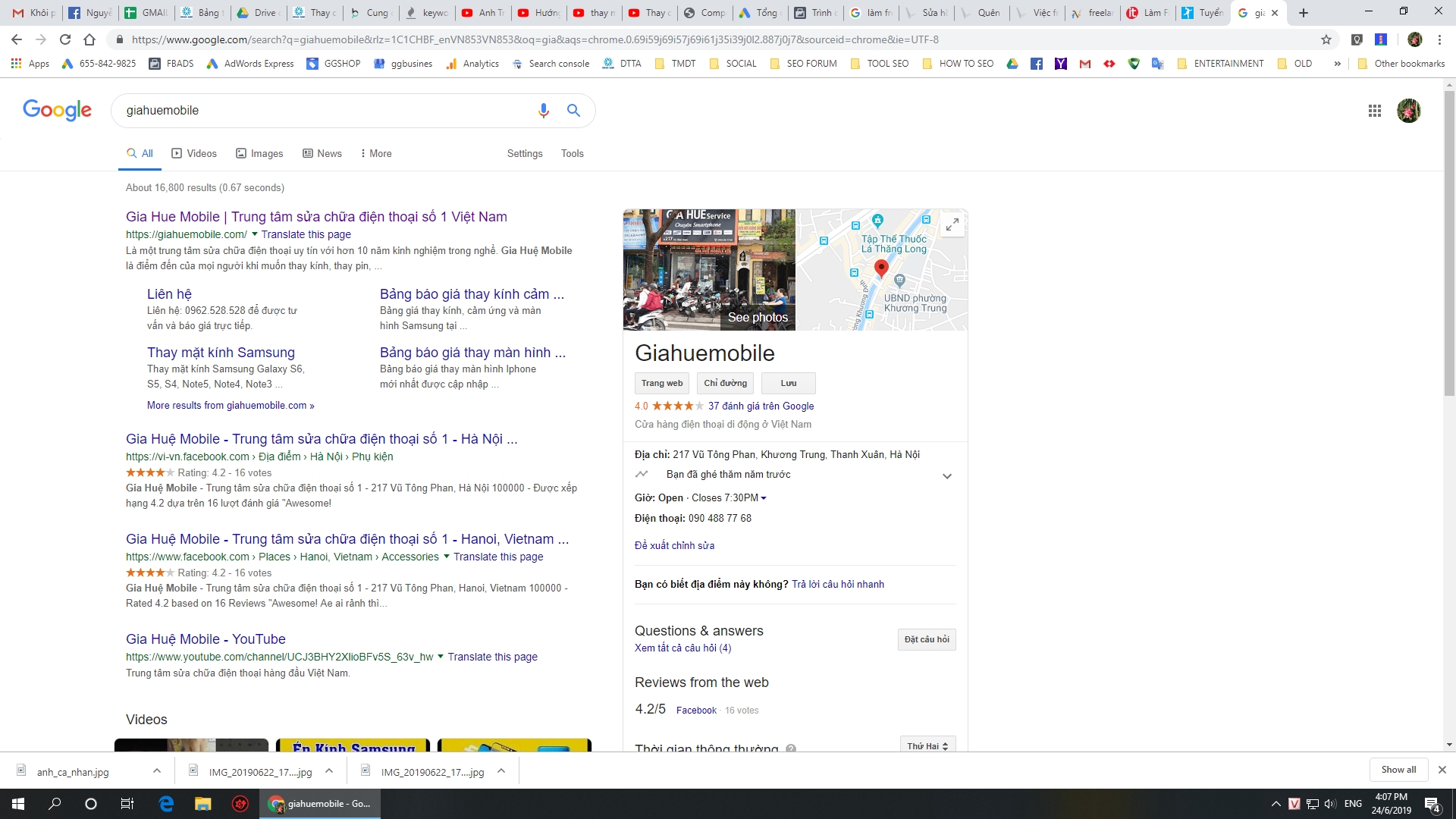1456x819 pixels.
Task: Open the Windows Start menu
Action: (x=18, y=804)
